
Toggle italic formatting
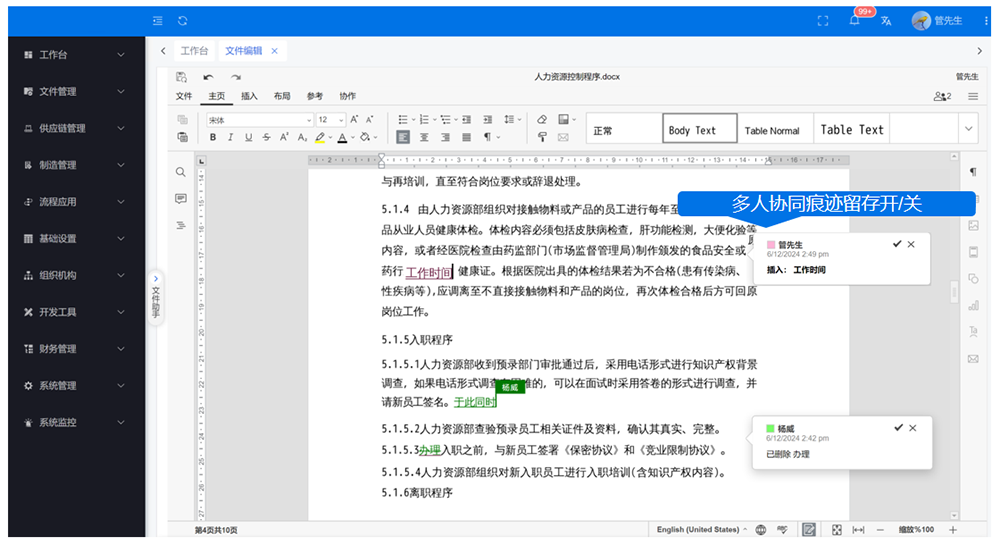coord(229,138)
